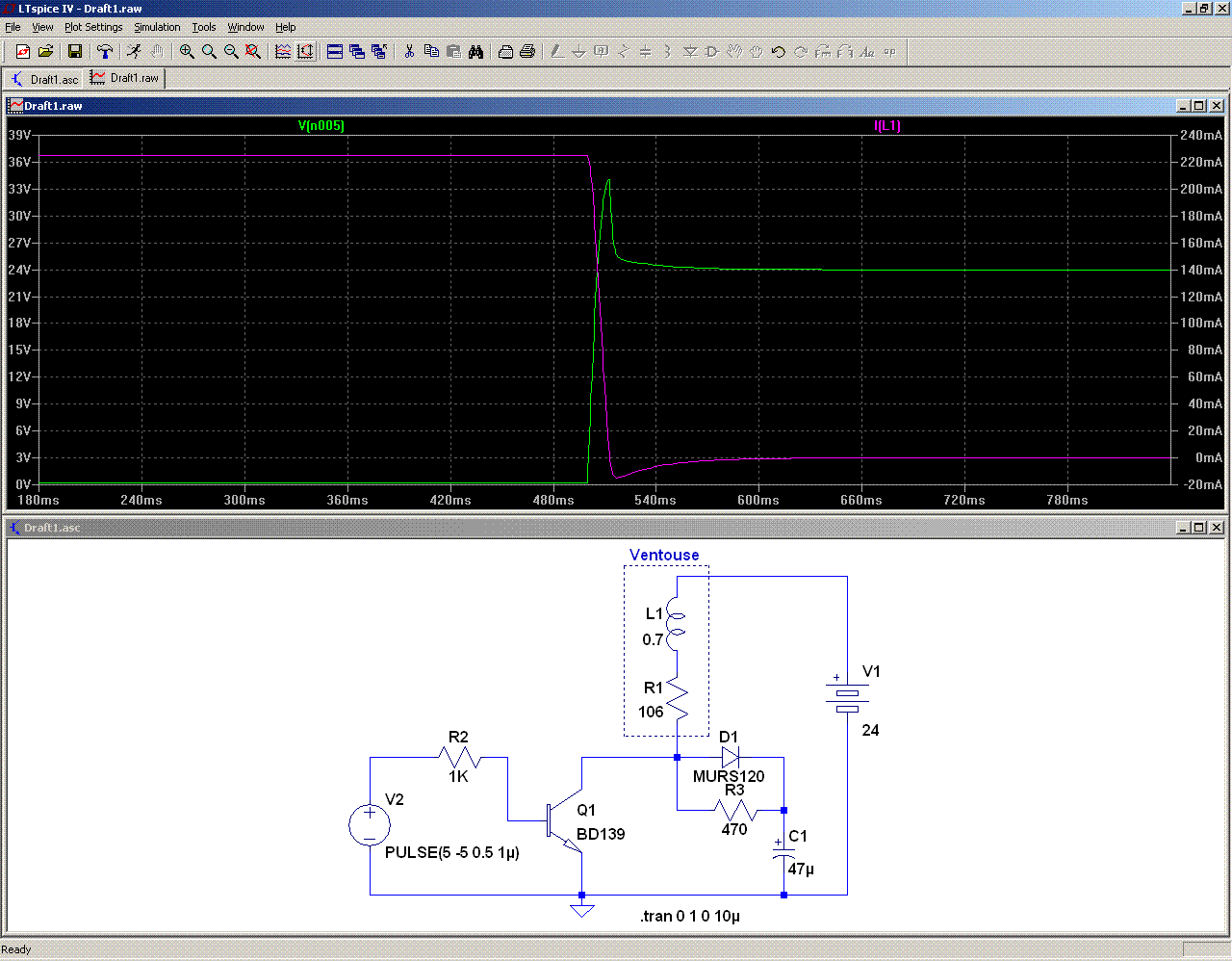
Task: Expand the View menu
Action: (42, 27)
